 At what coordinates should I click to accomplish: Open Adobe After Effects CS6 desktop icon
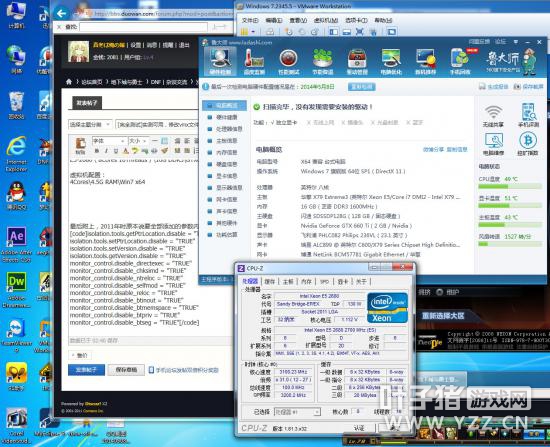pyautogui.click(x=16, y=244)
